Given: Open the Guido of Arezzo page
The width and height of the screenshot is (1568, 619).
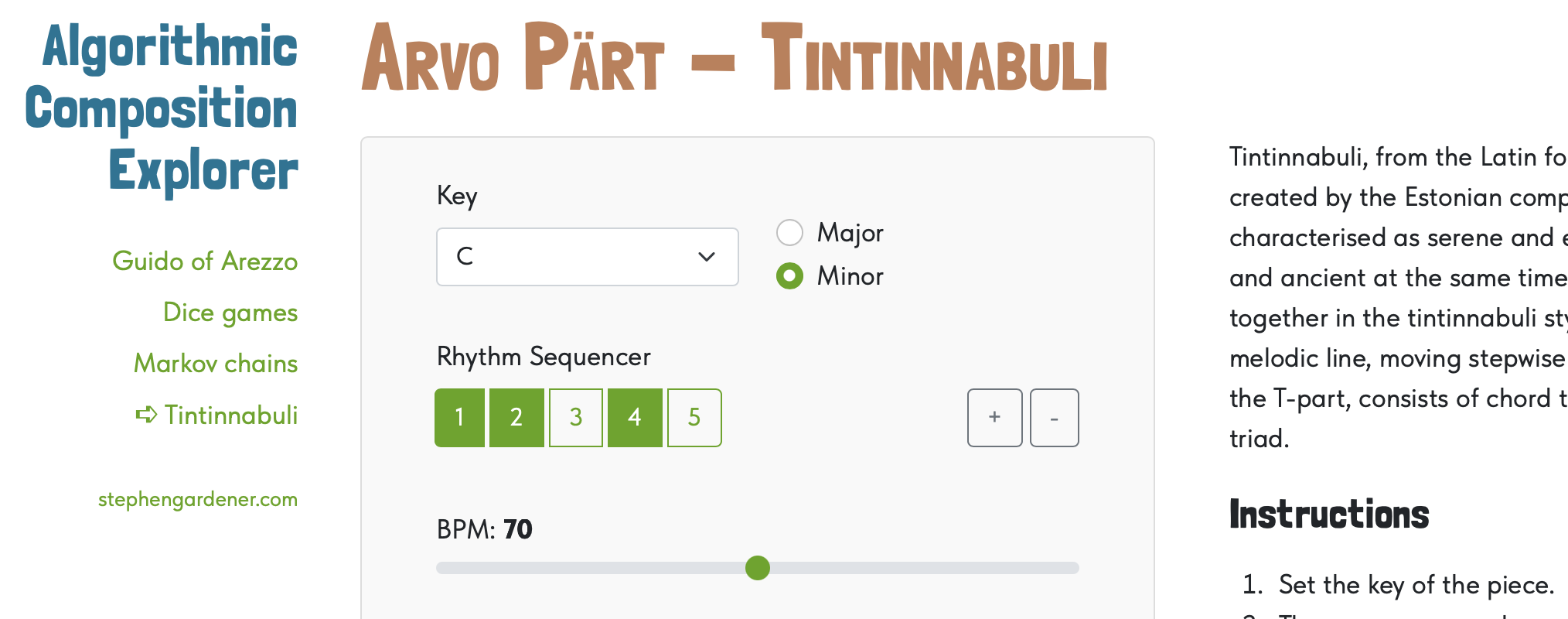Looking at the screenshot, I should click(205, 262).
